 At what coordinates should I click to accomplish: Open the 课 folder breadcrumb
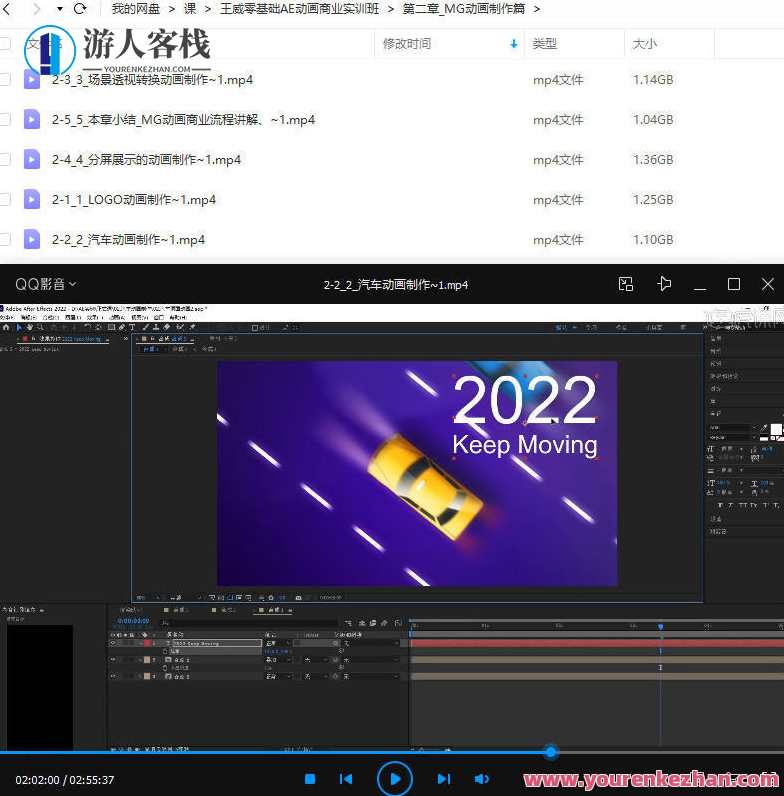190,9
